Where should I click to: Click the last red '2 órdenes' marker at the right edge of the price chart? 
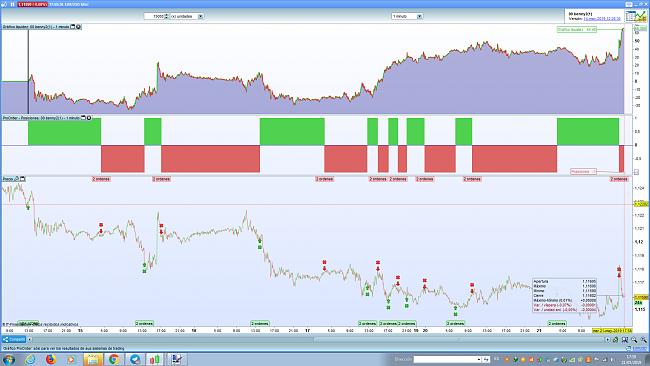[x=618, y=179]
